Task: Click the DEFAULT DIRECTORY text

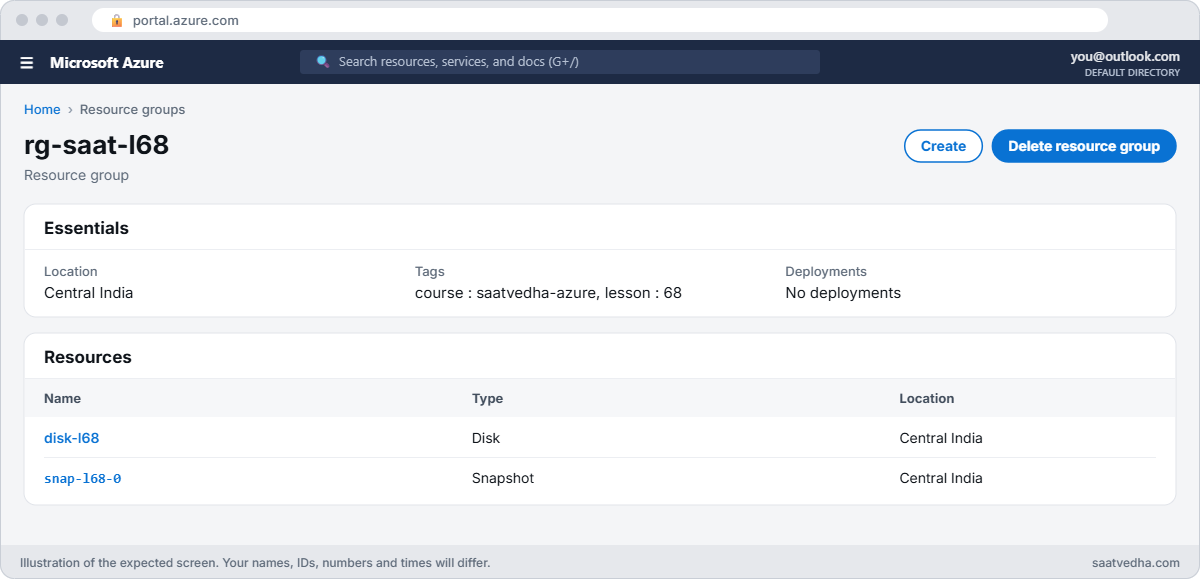Action: 1132,73
